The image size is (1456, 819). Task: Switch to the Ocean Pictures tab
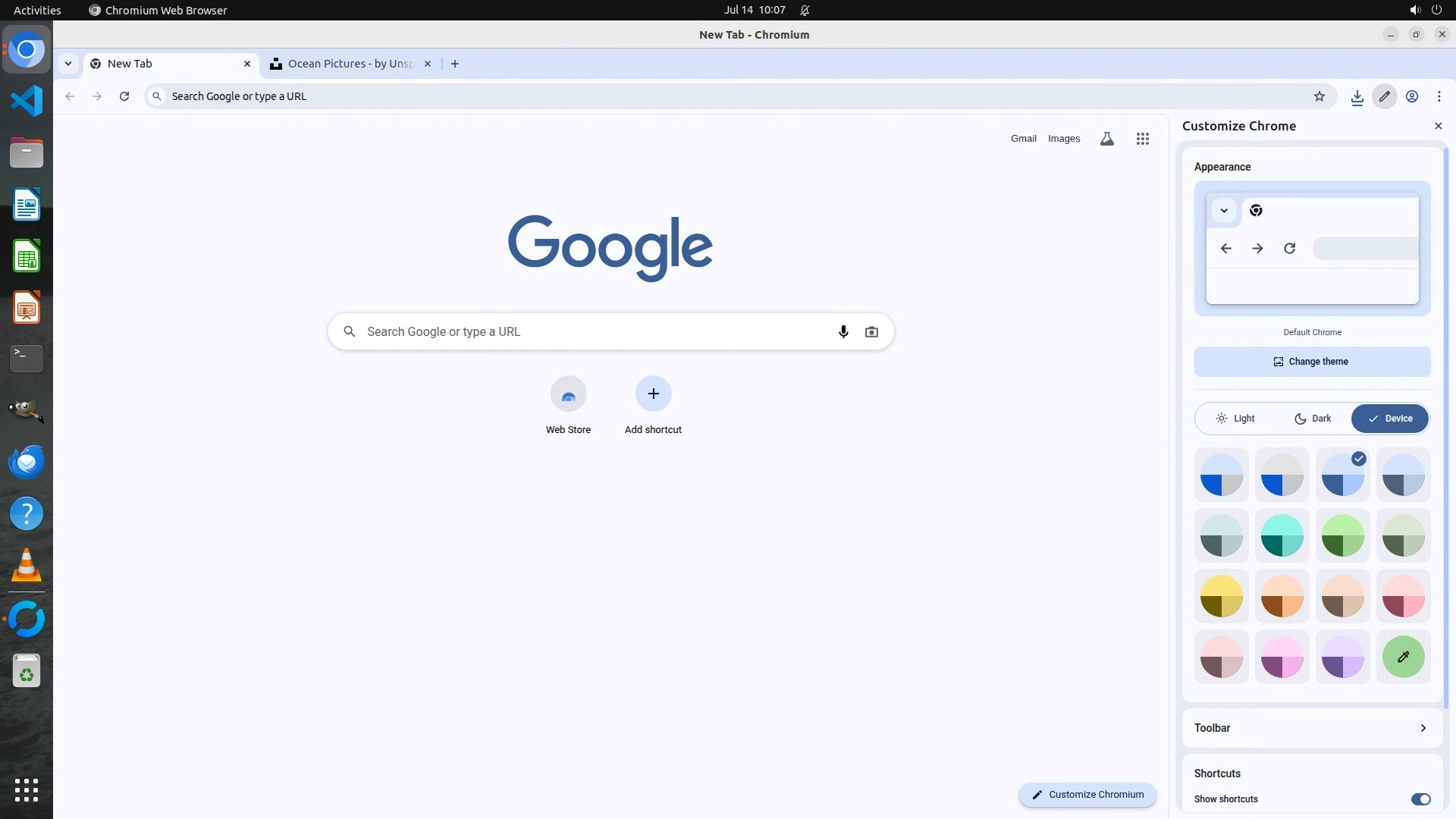point(349,64)
